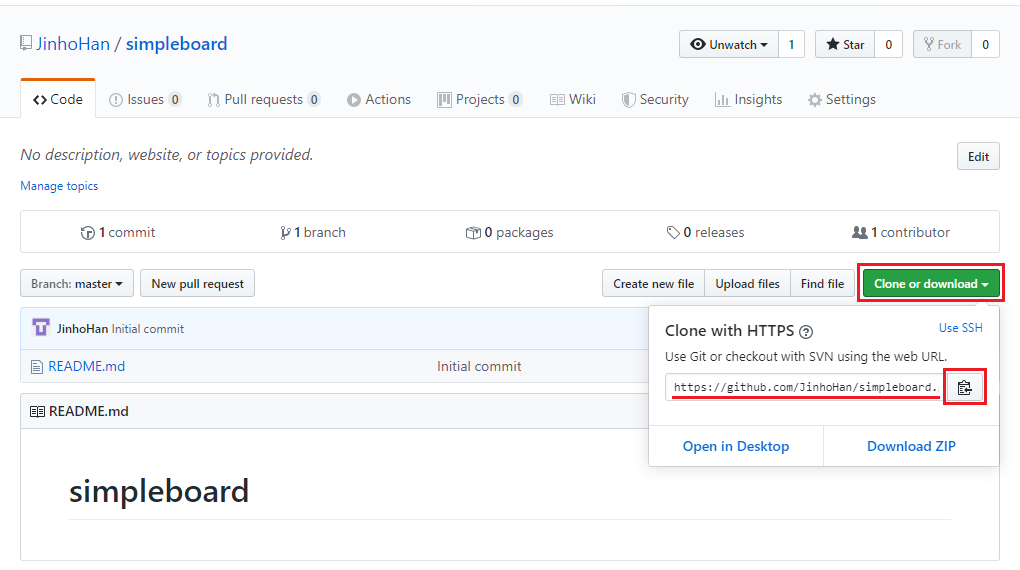View the 1 contributor link

(x=901, y=232)
